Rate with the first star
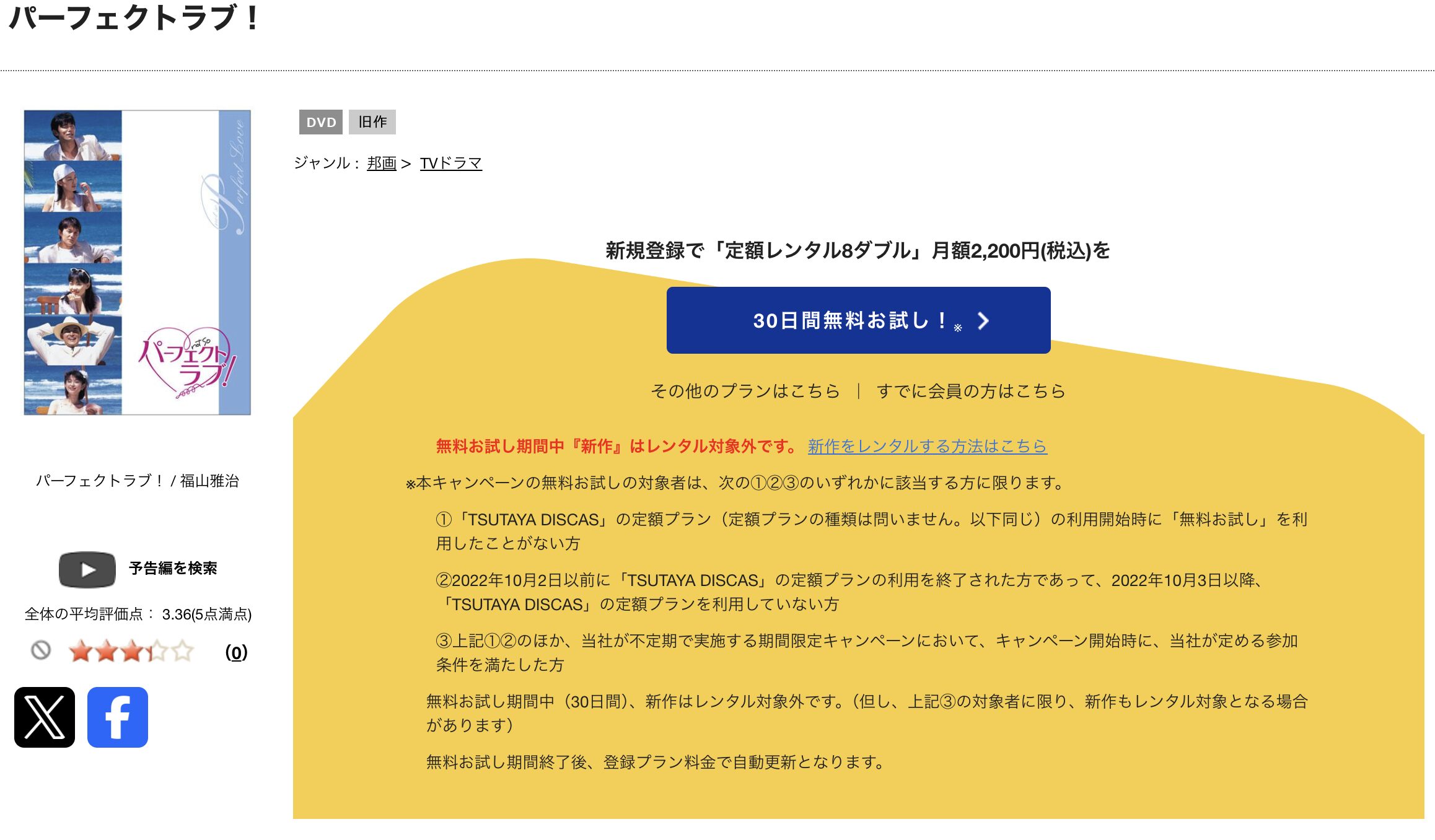 pyautogui.click(x=81, y=651)
